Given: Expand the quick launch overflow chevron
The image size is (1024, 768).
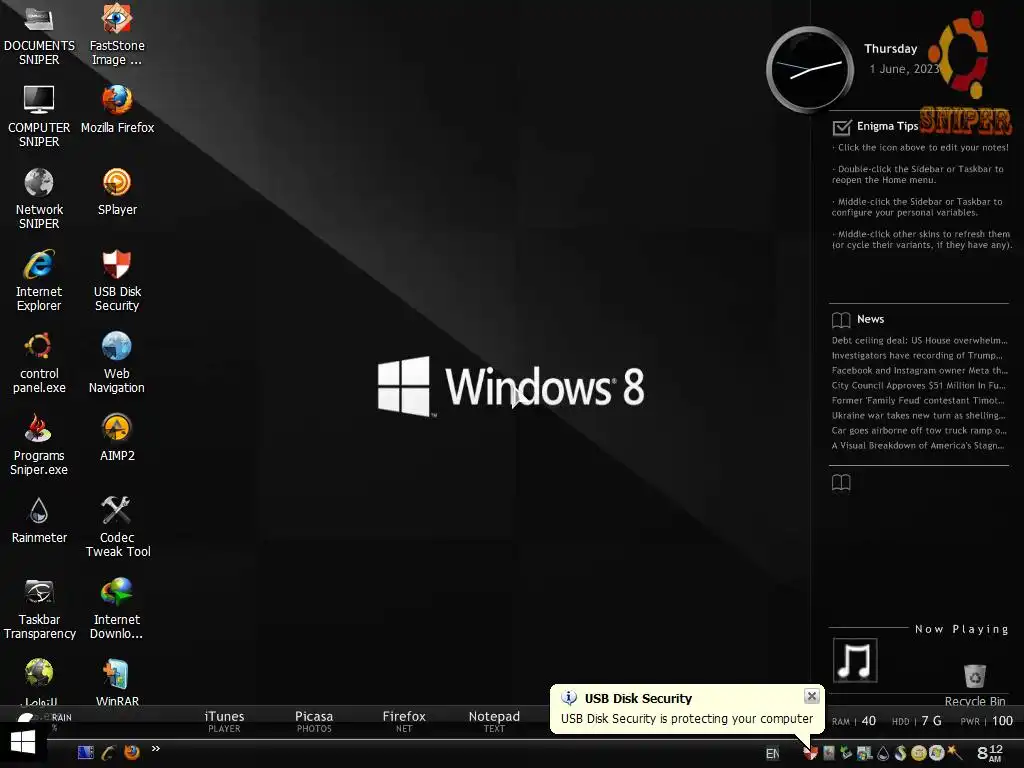Looking at the screenshot, I should pyautogui.click(x=155, y=748).
